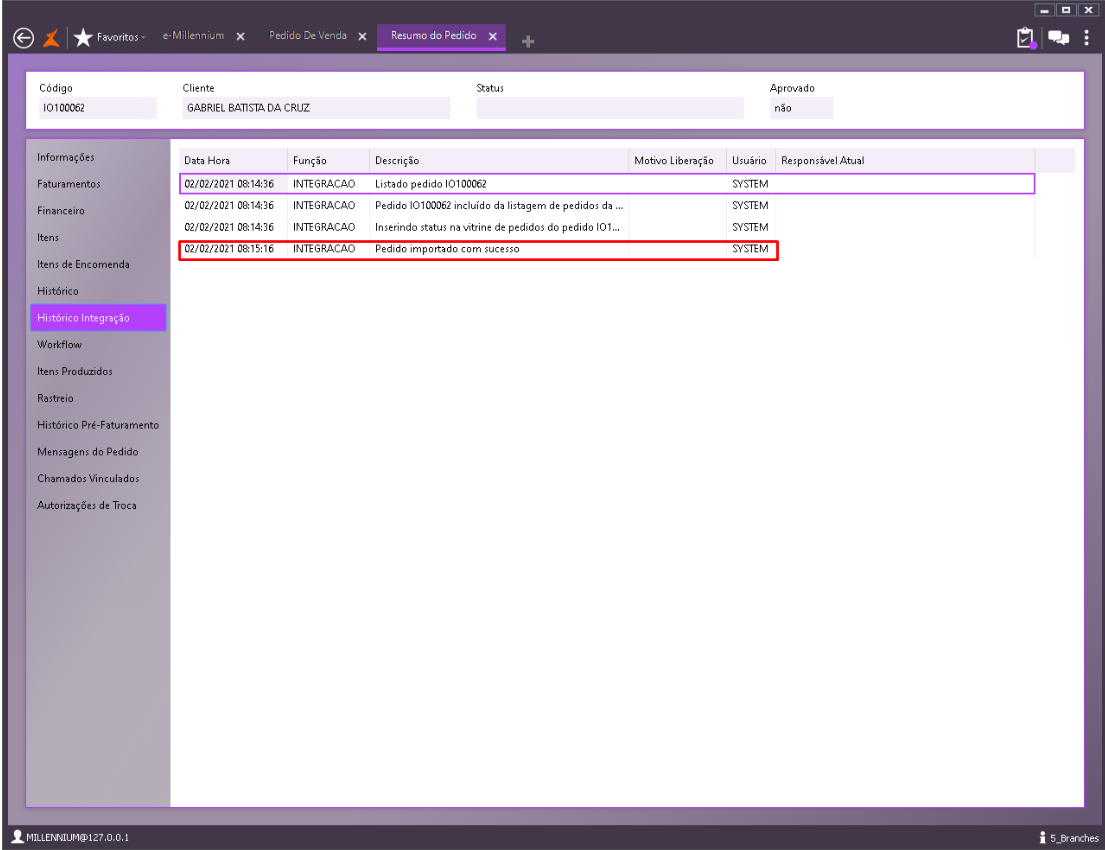Click the Cliente field GABRIEL BATISTA DA CRUZ

[x=316, y=108]
